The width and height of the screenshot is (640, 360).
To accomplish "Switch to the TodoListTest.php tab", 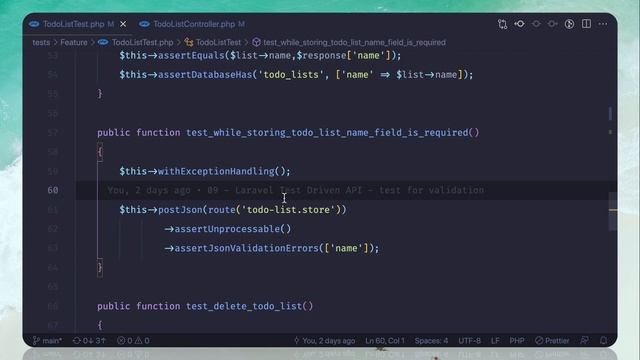I will (x=73, y=24).
